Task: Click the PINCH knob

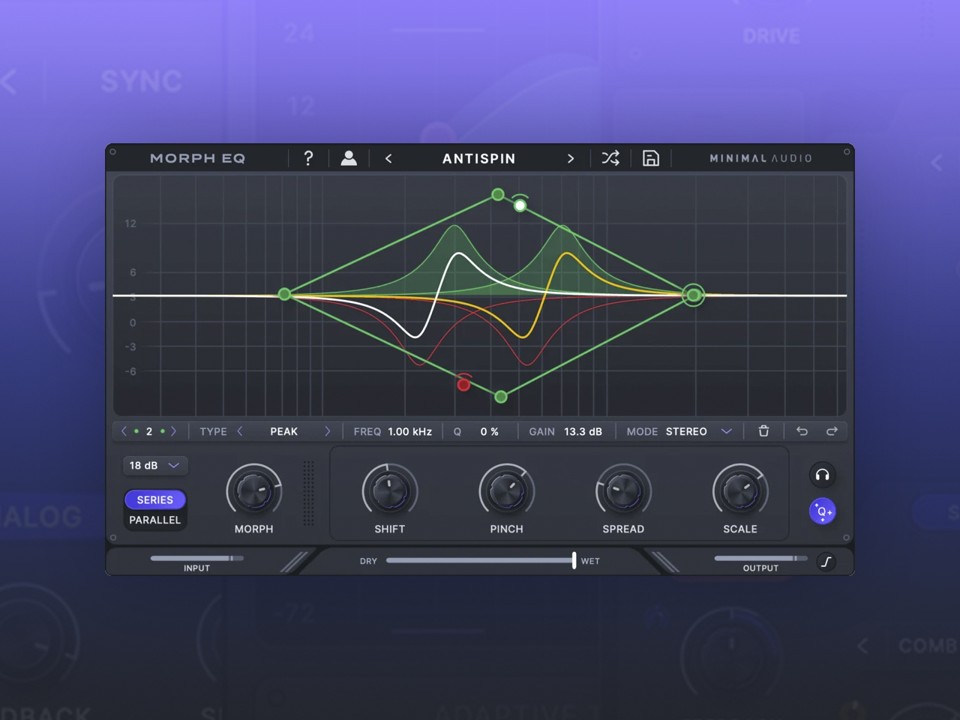Action: (506, 491)
